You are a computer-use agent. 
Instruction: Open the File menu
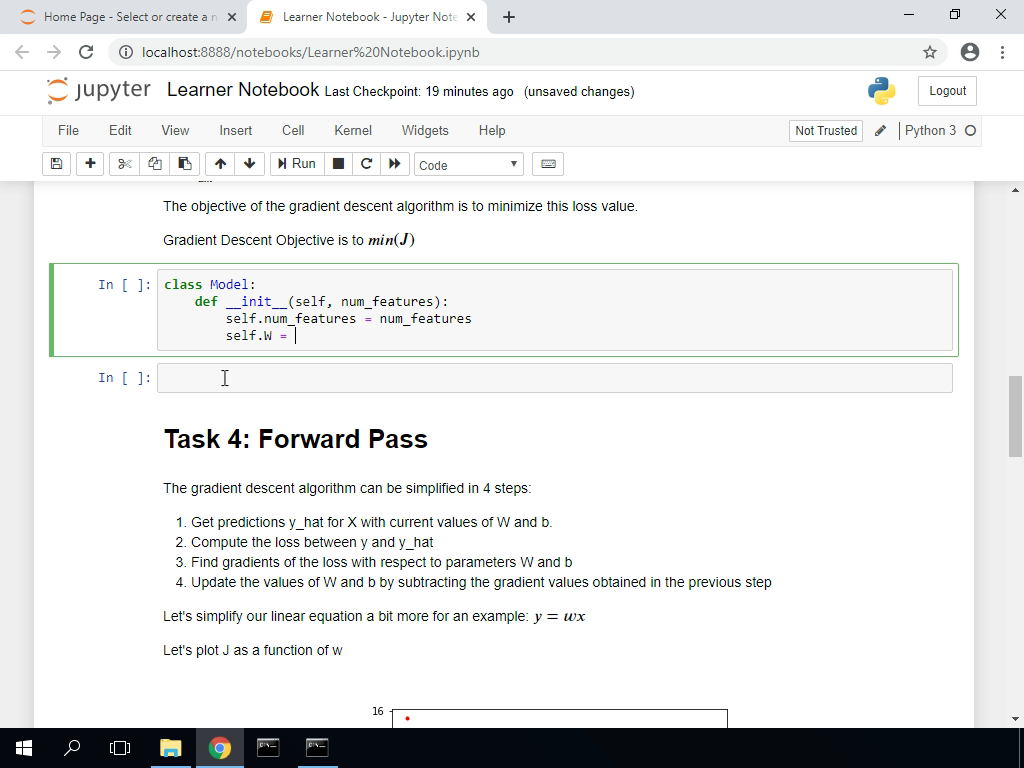(68, 131)
